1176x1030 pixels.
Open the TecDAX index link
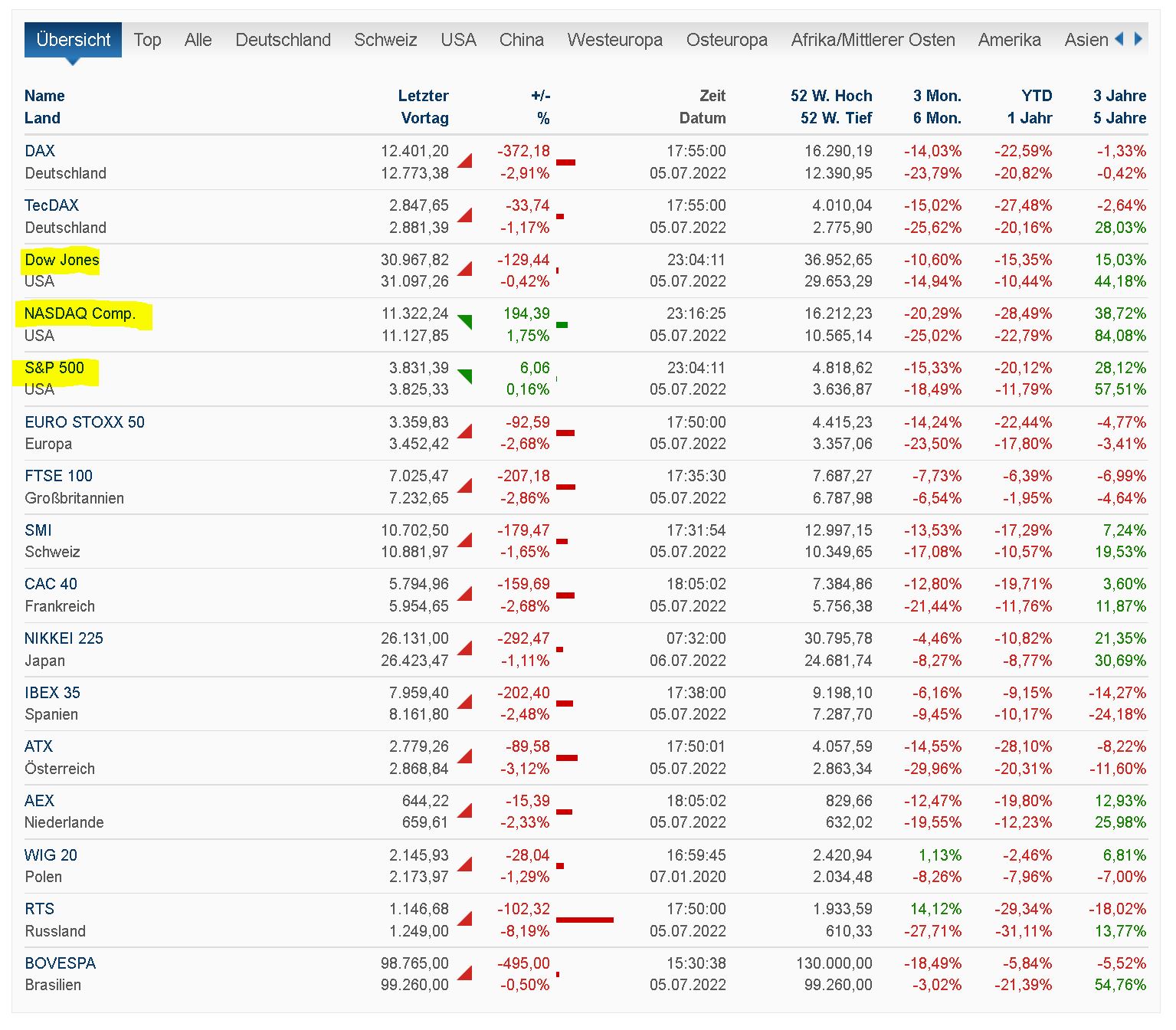tap(51, 205)
